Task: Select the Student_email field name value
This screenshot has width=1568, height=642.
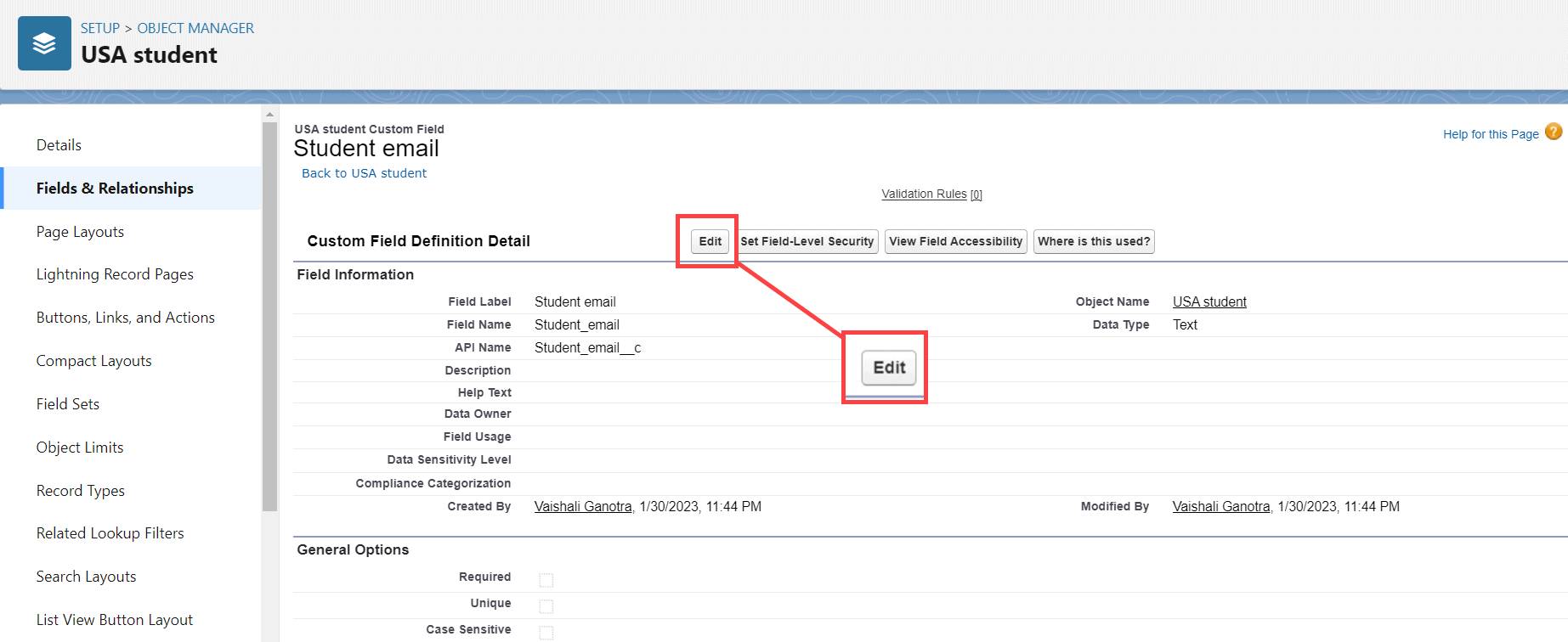Action: (577, 324)
